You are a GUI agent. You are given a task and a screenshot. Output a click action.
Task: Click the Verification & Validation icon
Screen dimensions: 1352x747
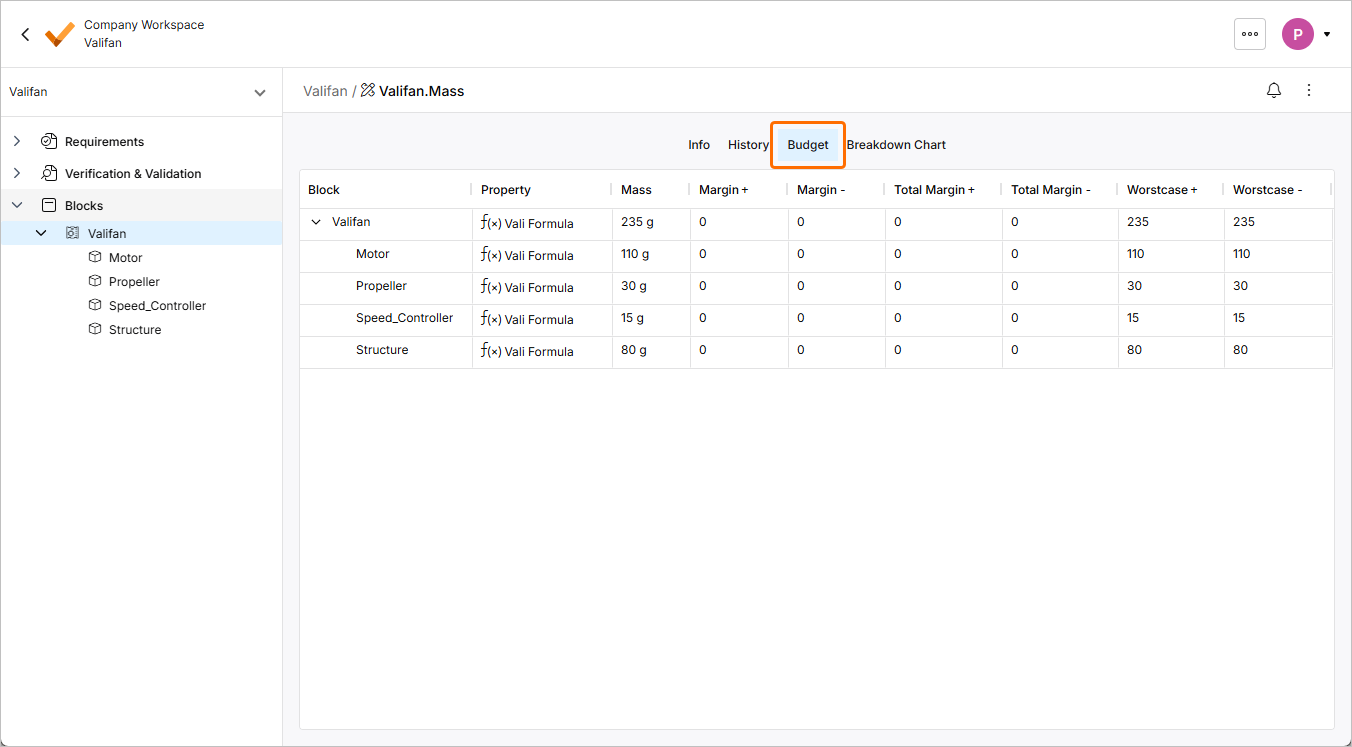[49, 174]
